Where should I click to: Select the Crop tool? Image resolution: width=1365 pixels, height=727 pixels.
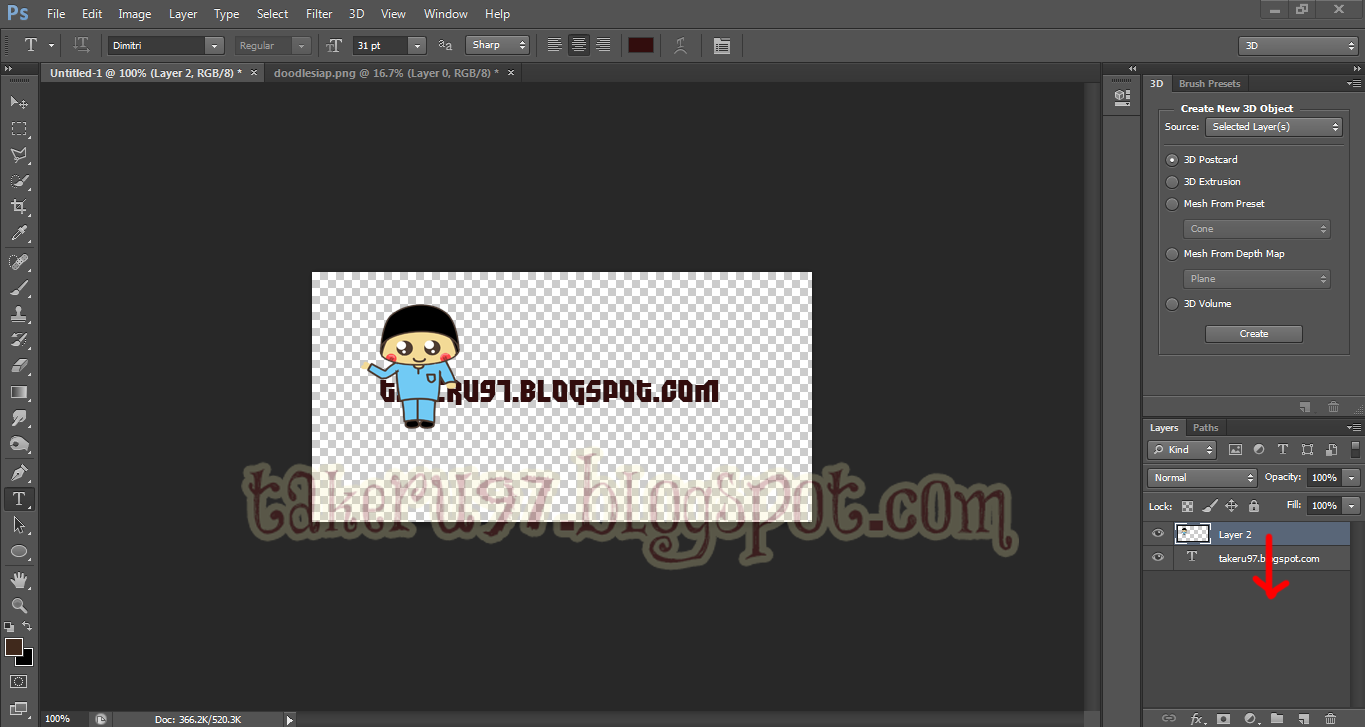(x=19, y=207)
